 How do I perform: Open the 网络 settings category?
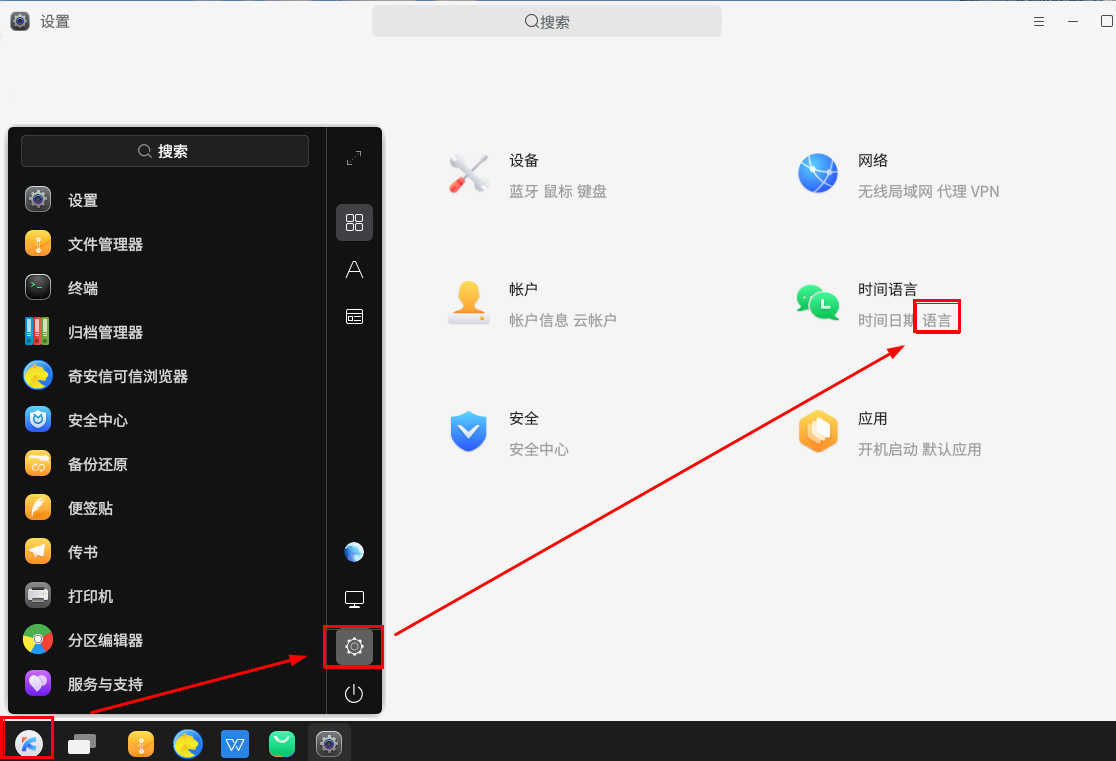[x=873, y=160]
